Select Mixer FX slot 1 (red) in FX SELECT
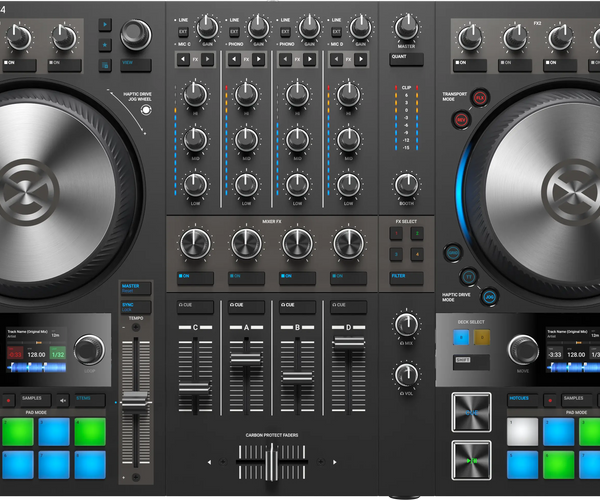600x500 pixels. click(396, 233)
